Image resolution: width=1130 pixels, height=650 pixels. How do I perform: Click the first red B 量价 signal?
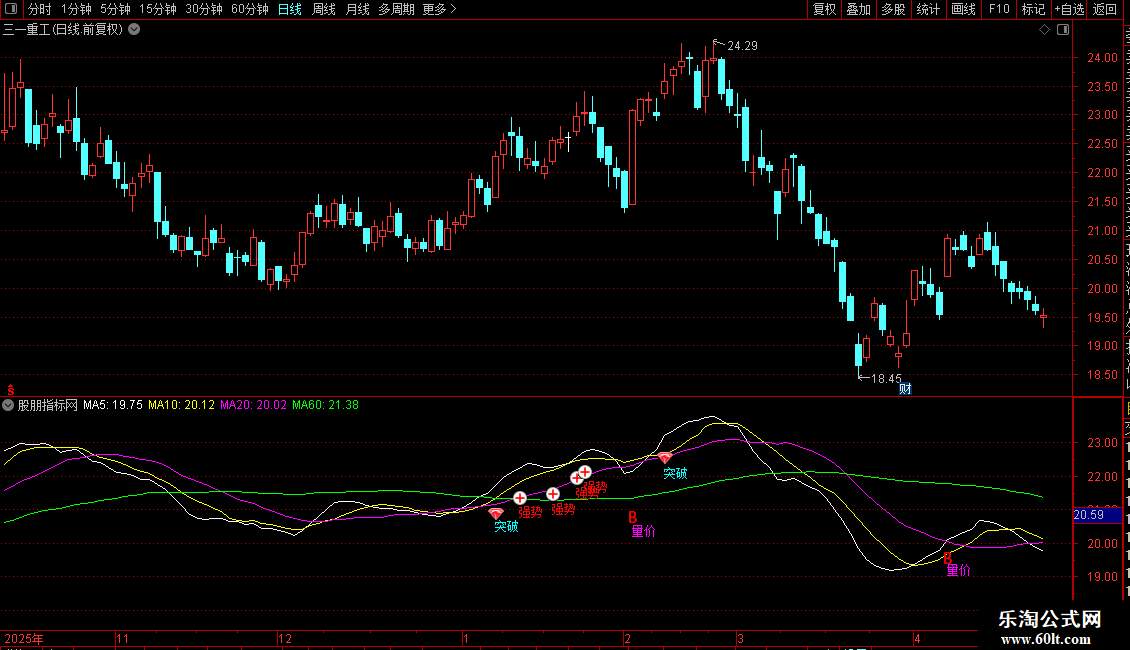[633, 517]
